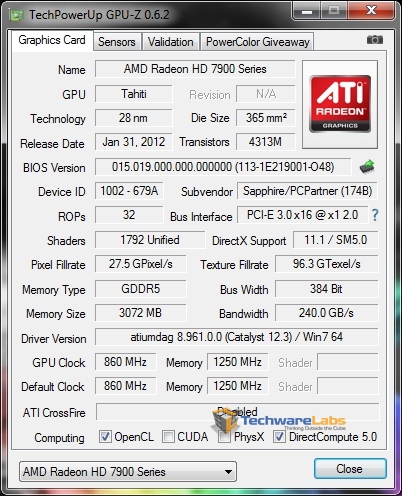The height and width of the screenshot is (496, 402).
Task: Open the AMD Radeon HD 7900 Series dropdown
Action: point(128,471)
